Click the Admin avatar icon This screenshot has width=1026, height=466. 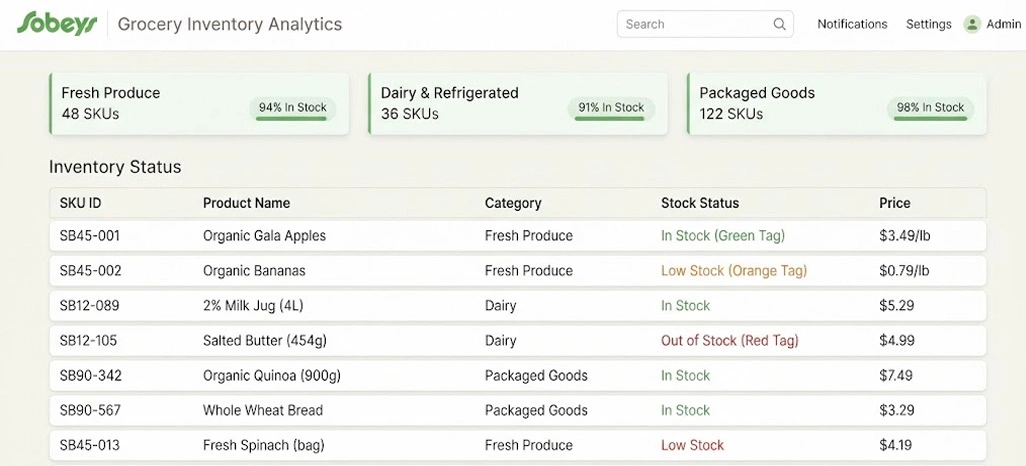[x=972, y=24]
